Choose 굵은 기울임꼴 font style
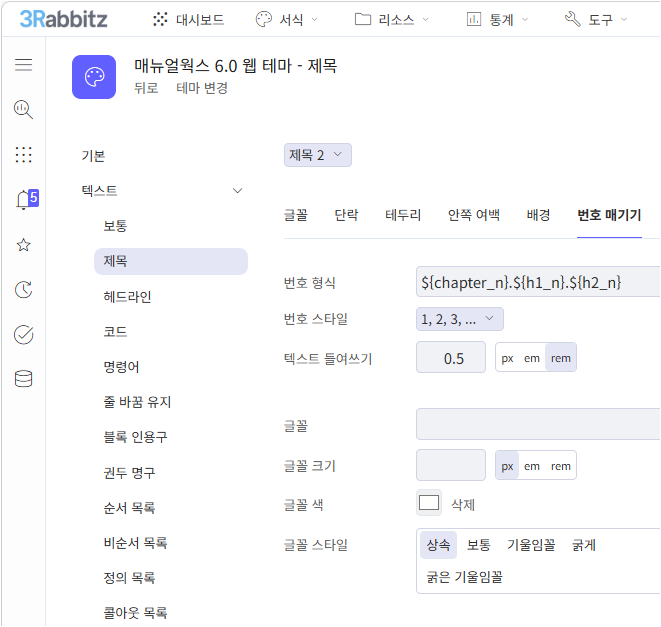 465,577
